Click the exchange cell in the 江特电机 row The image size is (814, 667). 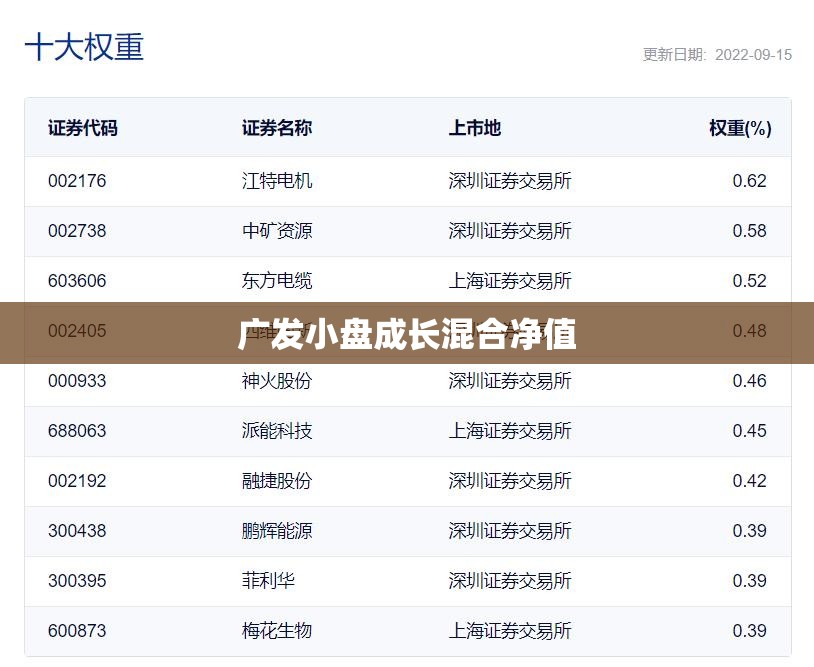(x=510, y=181)
